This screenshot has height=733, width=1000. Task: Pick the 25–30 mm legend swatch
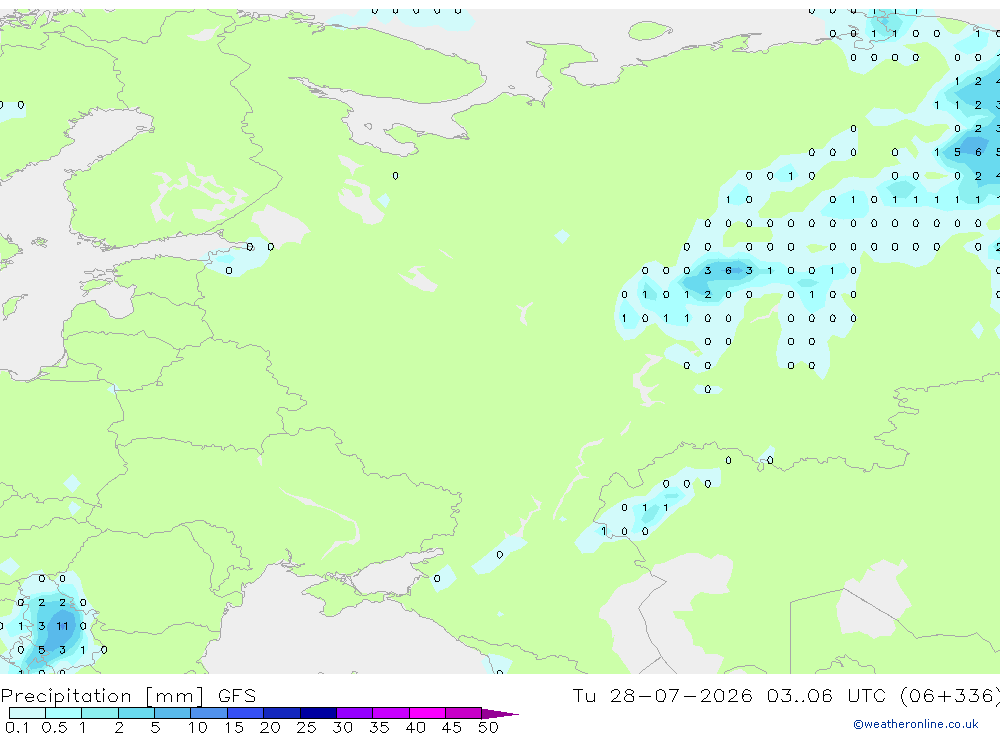[x=318, y=713]
